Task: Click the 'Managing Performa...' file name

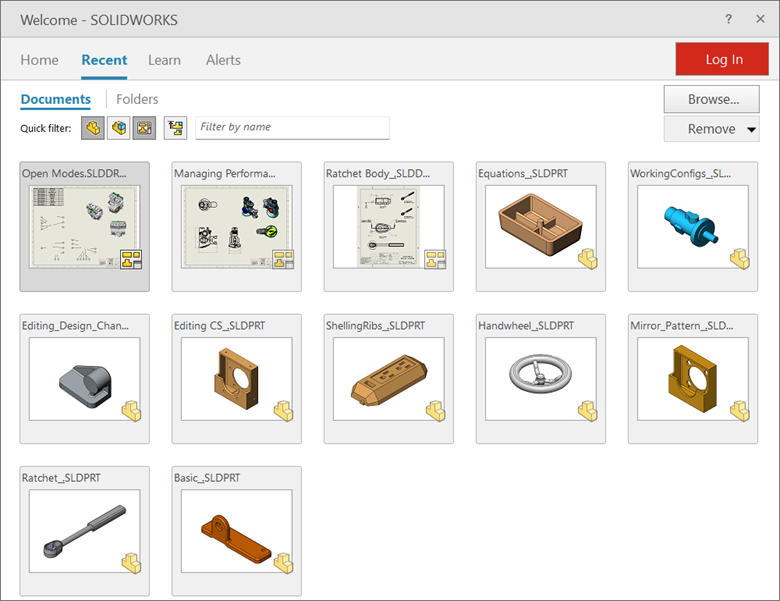Action: click(224, 174)
